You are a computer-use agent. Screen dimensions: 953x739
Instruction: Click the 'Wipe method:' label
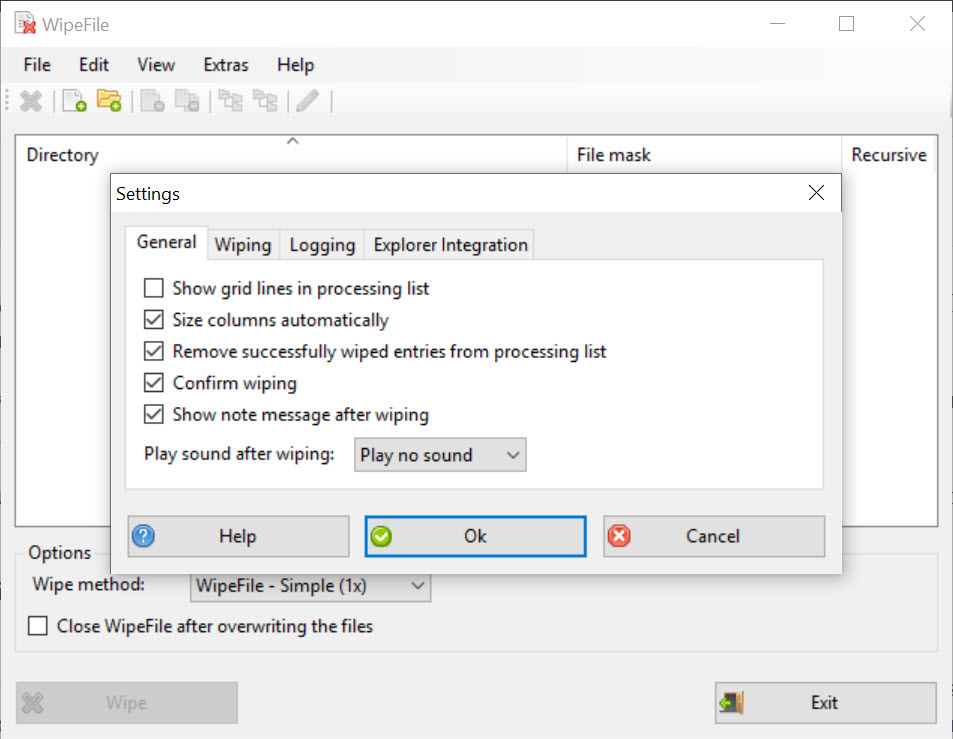[89, 584]
